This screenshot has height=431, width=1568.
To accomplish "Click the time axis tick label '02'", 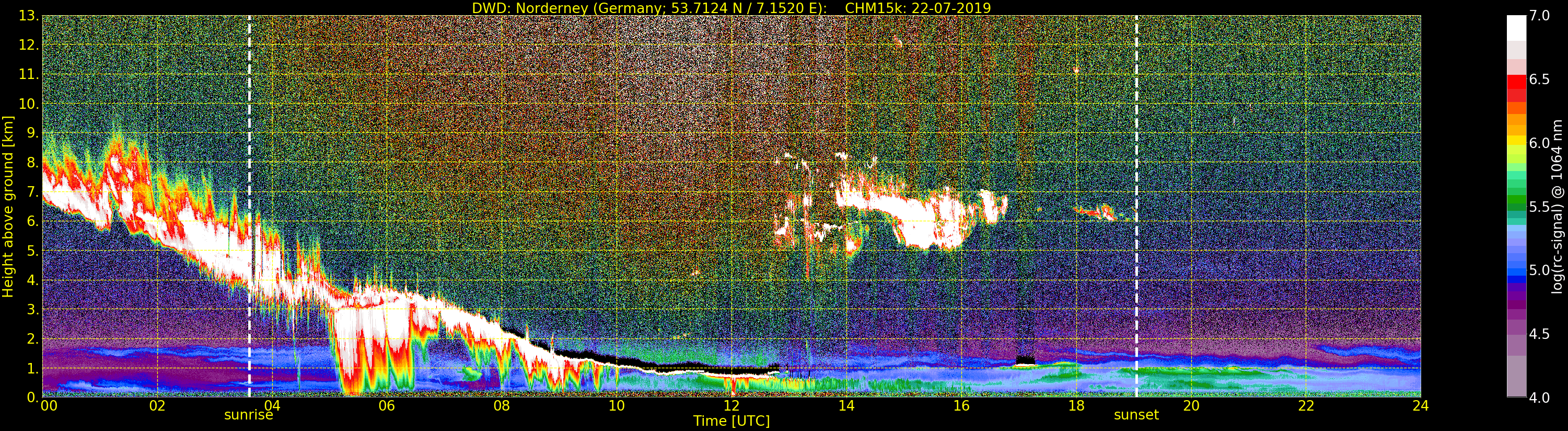I will click(x=157, y=406).
